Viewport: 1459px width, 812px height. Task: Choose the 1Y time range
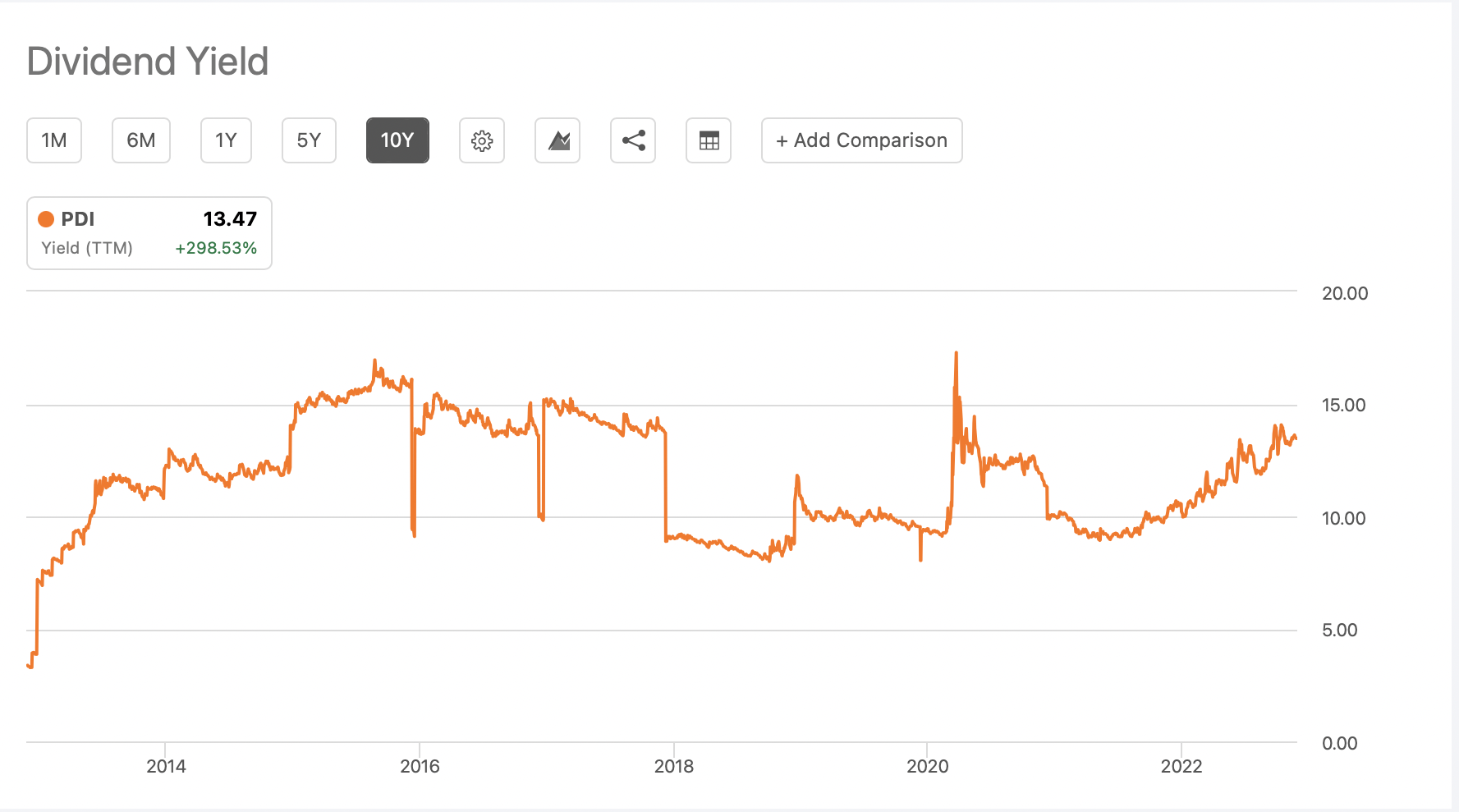(226, 140)
